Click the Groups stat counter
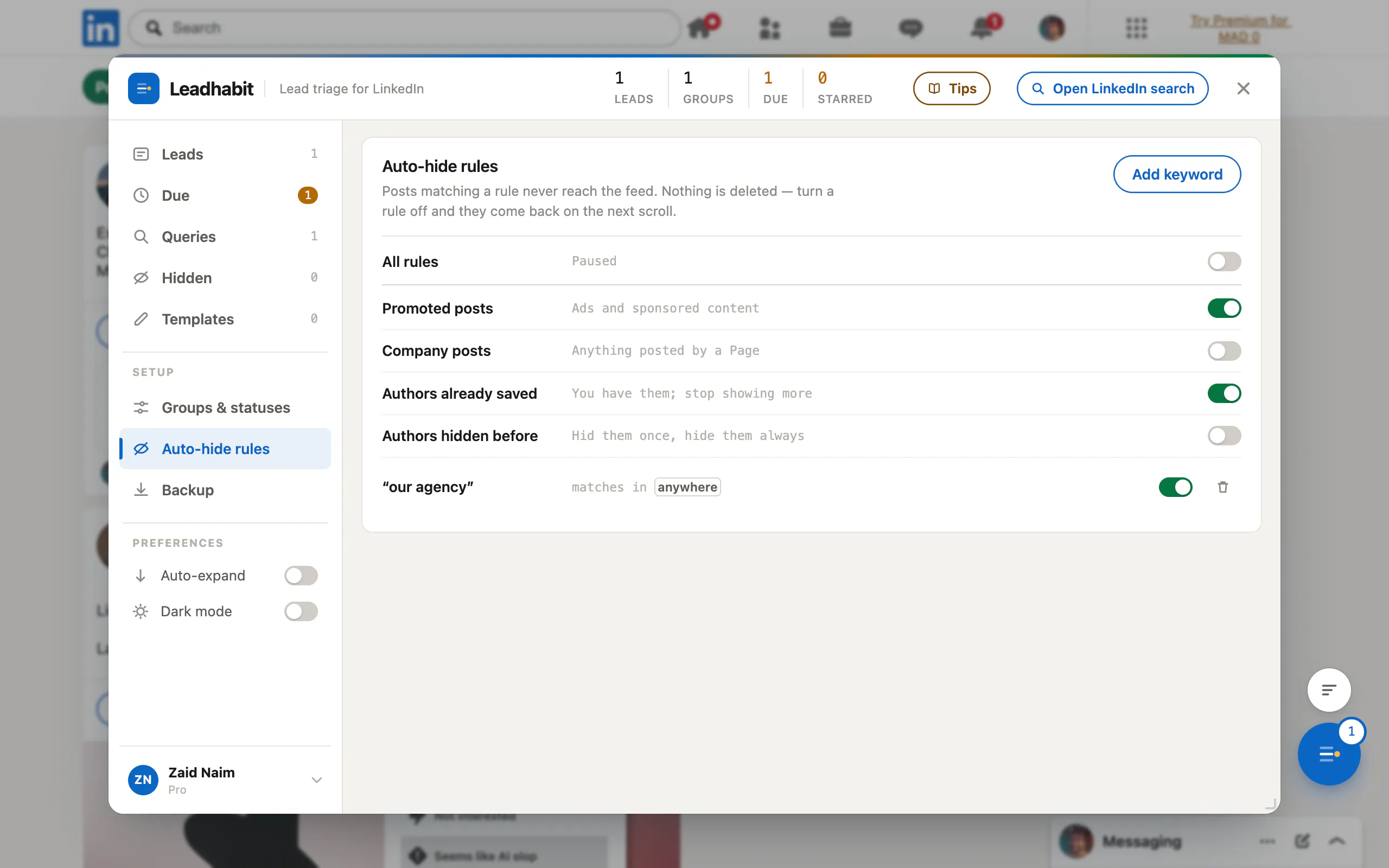1389x868 pixels. 708,88
